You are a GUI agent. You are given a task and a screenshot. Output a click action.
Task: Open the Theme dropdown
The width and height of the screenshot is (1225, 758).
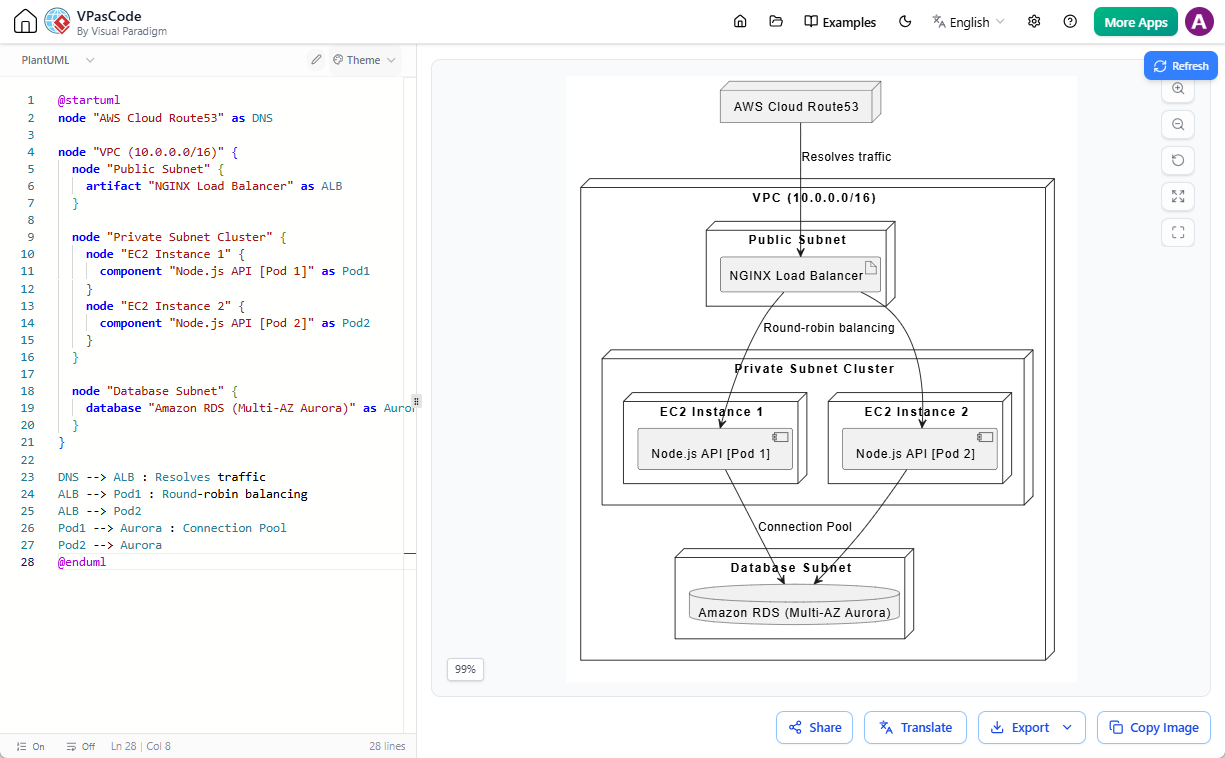pos(364,60)
